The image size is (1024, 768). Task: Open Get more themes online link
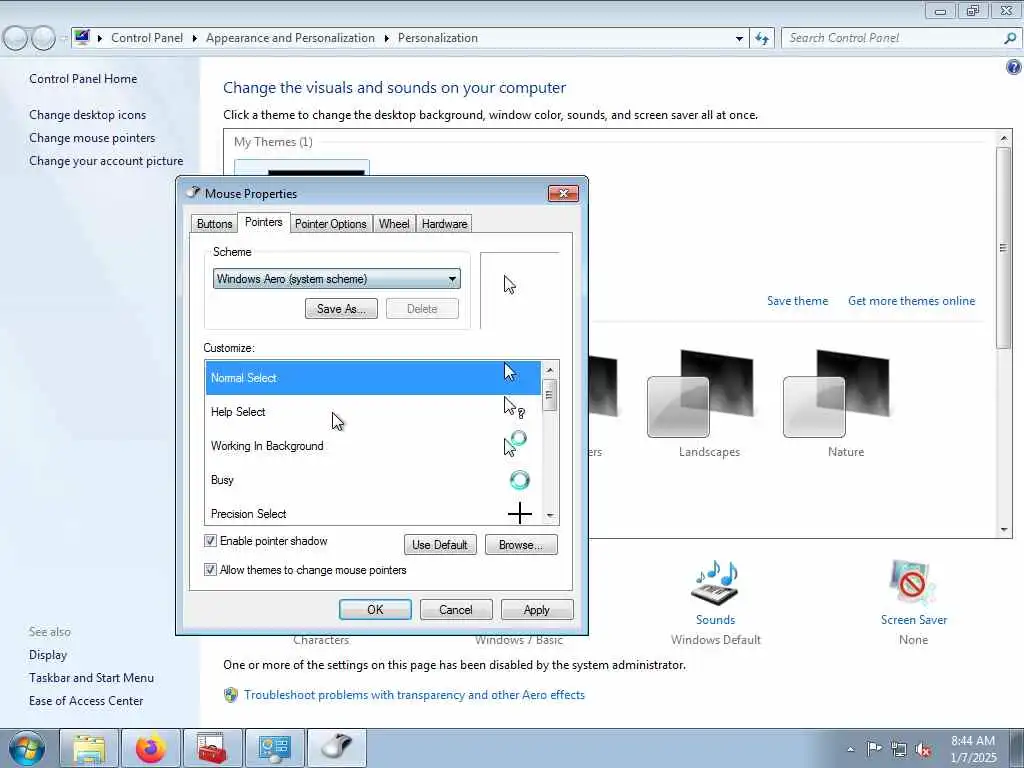[911, 301]
